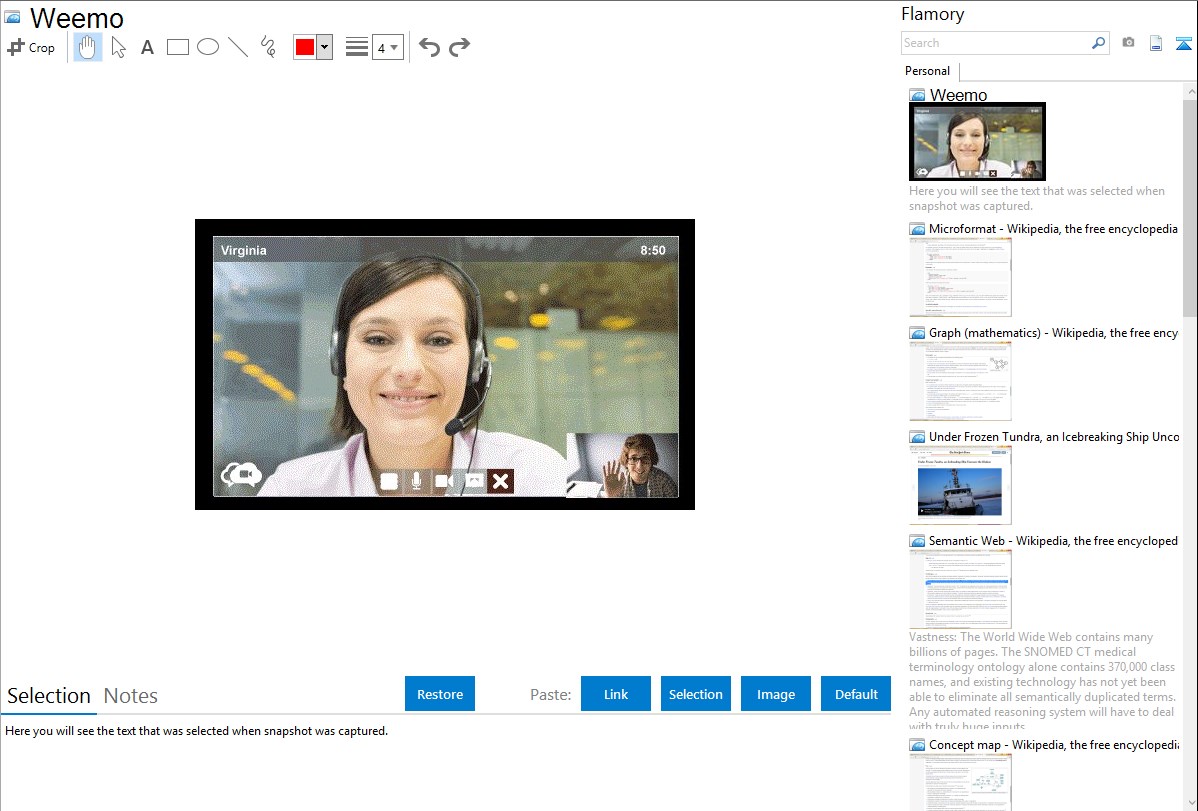Undo the last annotation
The width and height of the screenshot is (1198, 811).
point(429,47)
